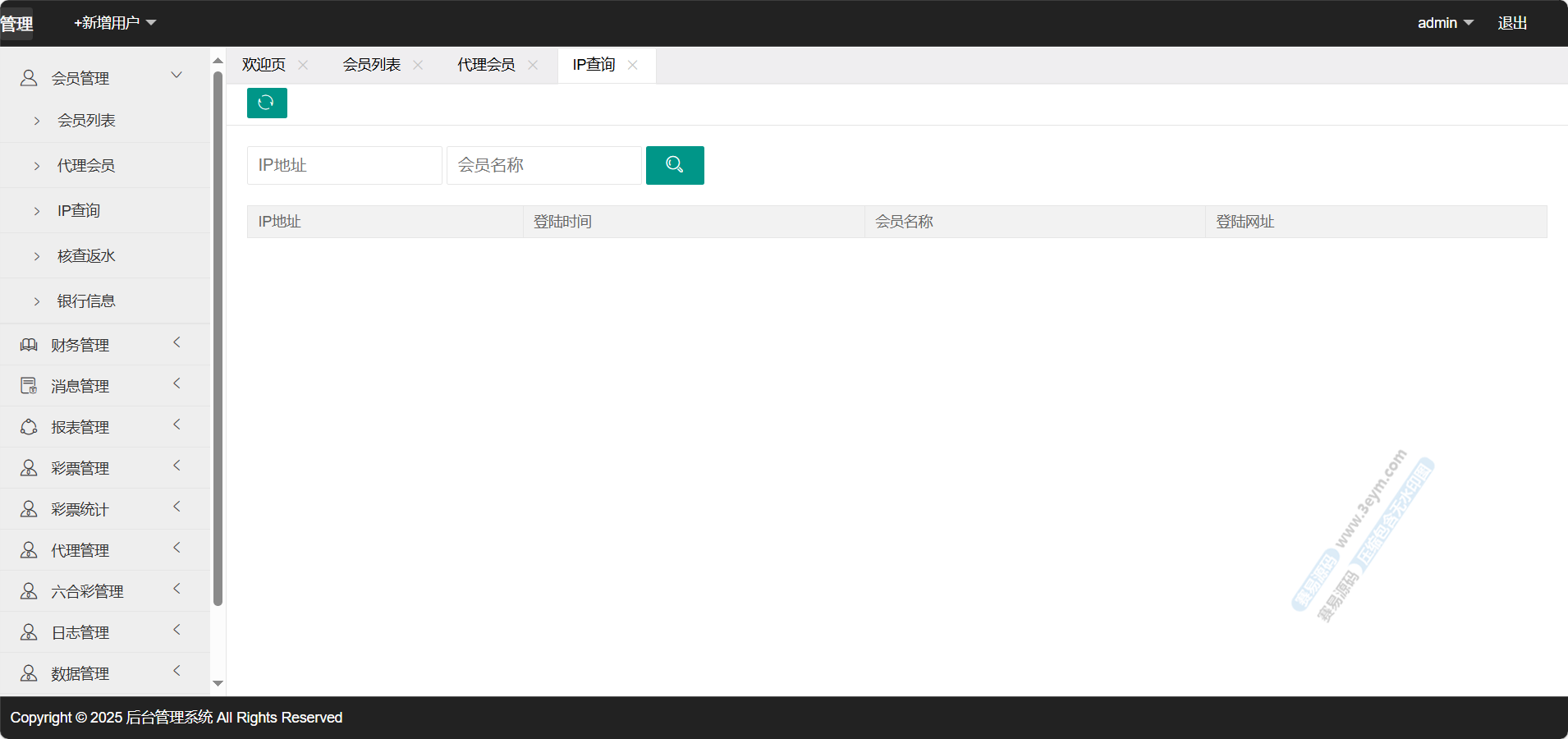Close the 会员列表 tab
The width and height of the screenshot is (1568, 739).
coord(418,65)
